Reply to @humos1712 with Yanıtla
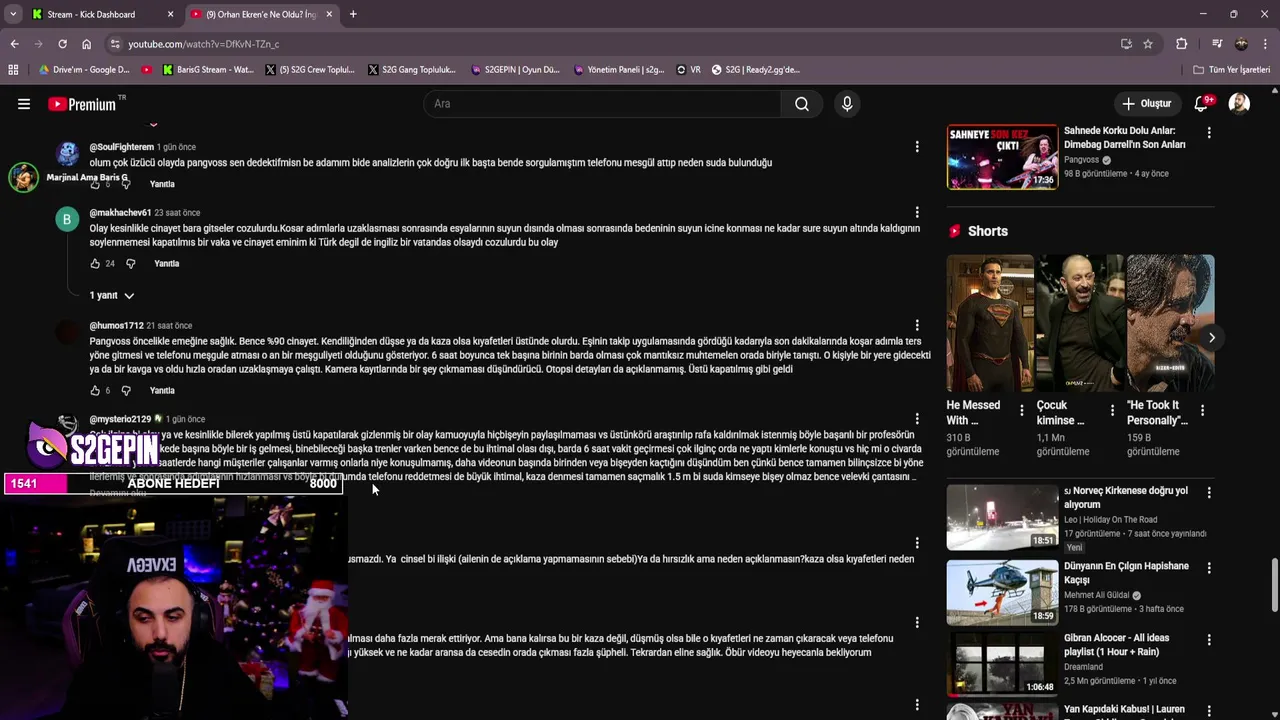 coord(162,391)
